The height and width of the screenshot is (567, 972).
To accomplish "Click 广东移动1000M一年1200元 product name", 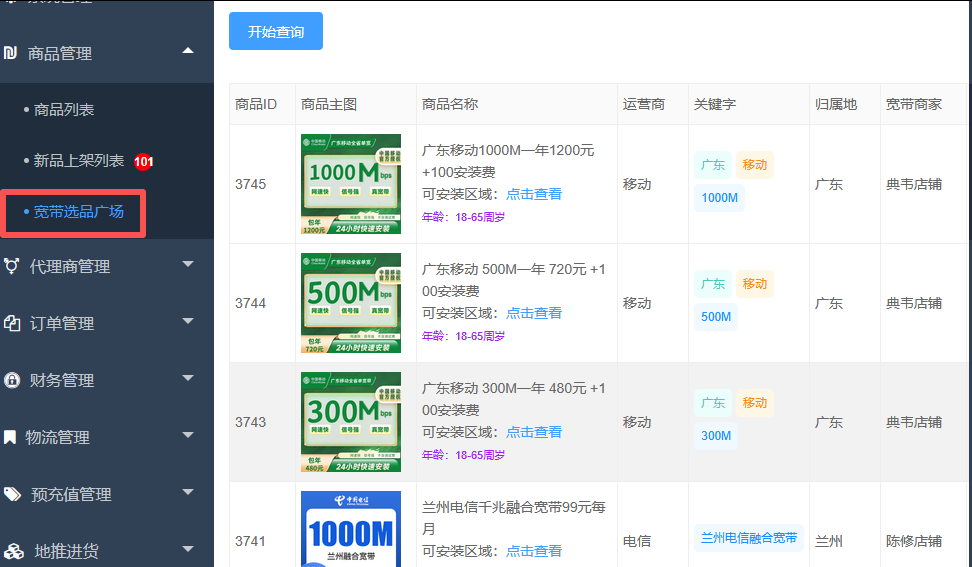I will [x=508, y=161].
